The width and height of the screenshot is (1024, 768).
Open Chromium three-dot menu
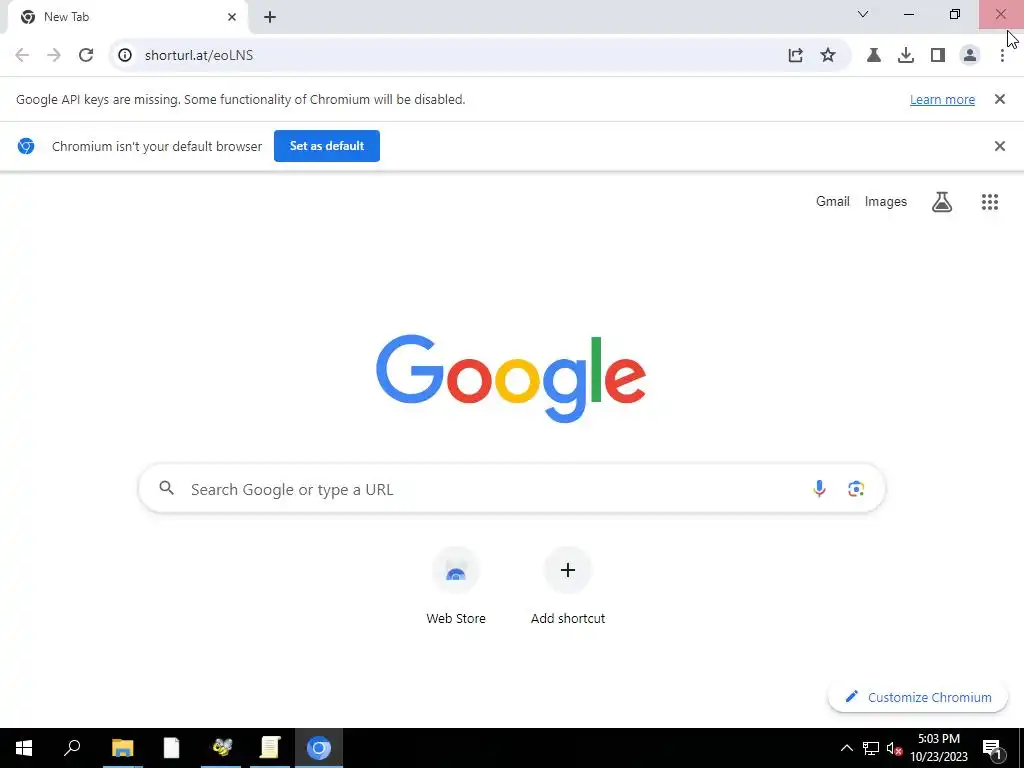pos(1002,56)
